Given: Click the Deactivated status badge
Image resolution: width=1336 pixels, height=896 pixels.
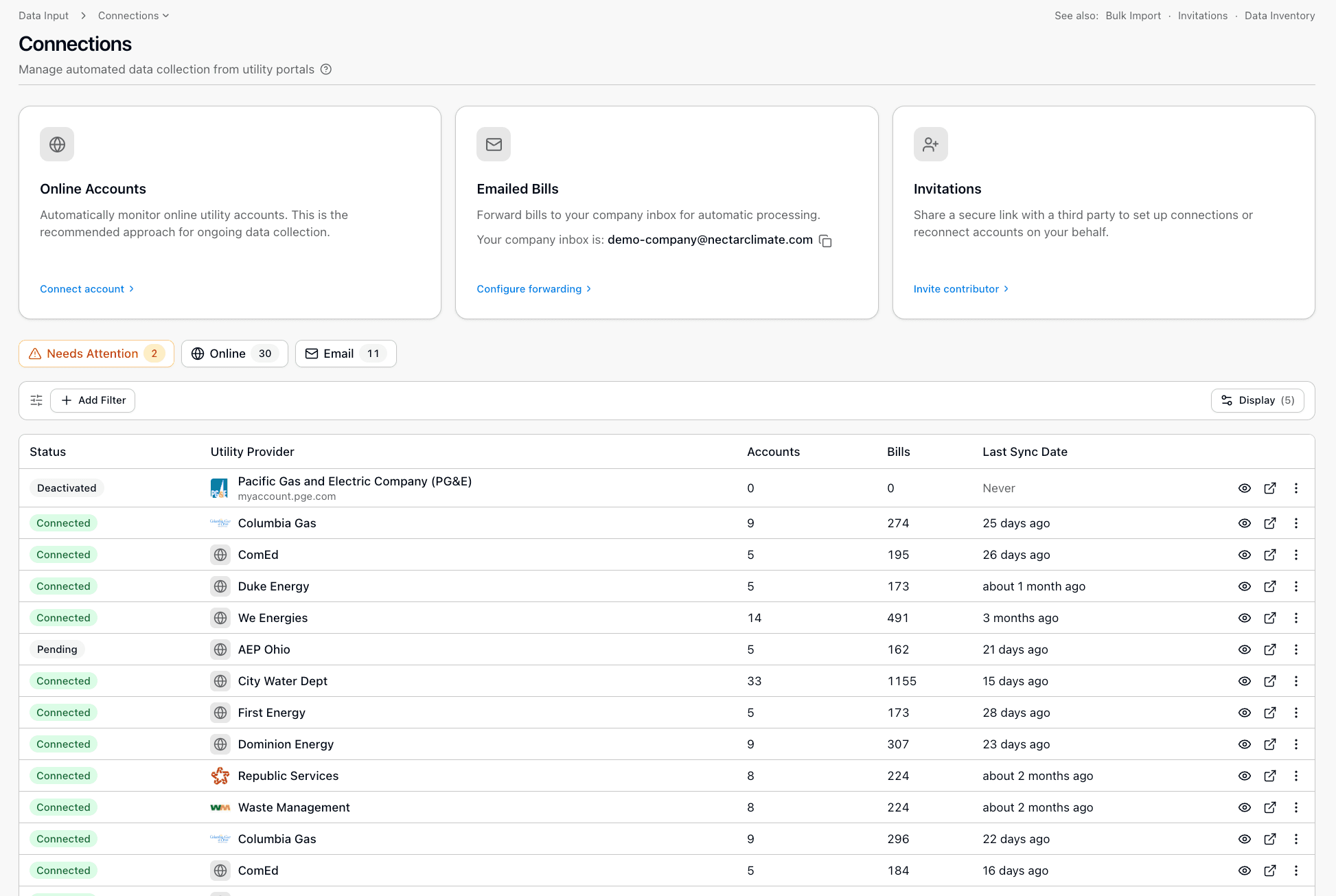Looking at the screenshot, I should pyautogui.click(x=67, y=488).
